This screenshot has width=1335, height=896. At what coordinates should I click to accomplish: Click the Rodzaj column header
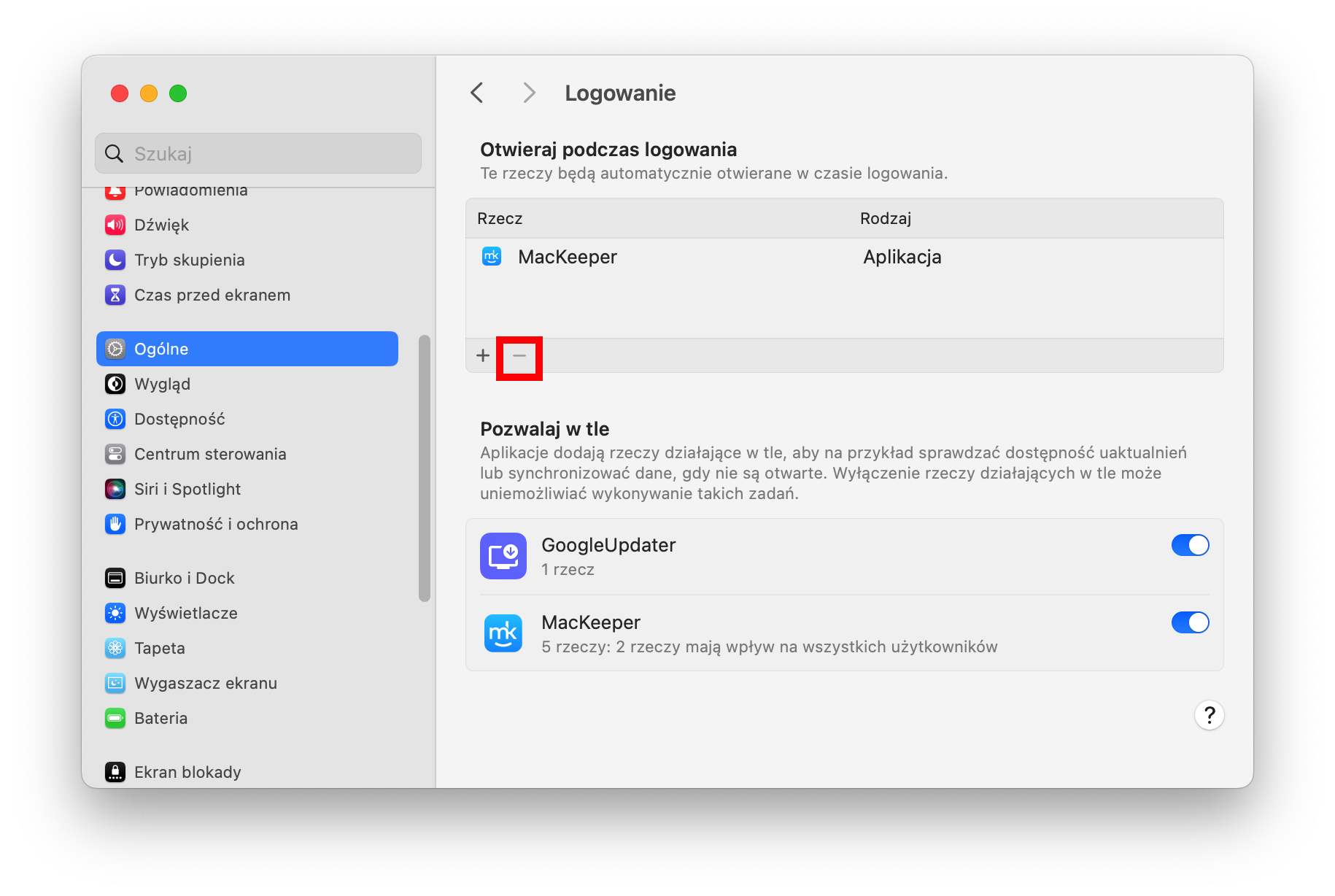(886, 218)
